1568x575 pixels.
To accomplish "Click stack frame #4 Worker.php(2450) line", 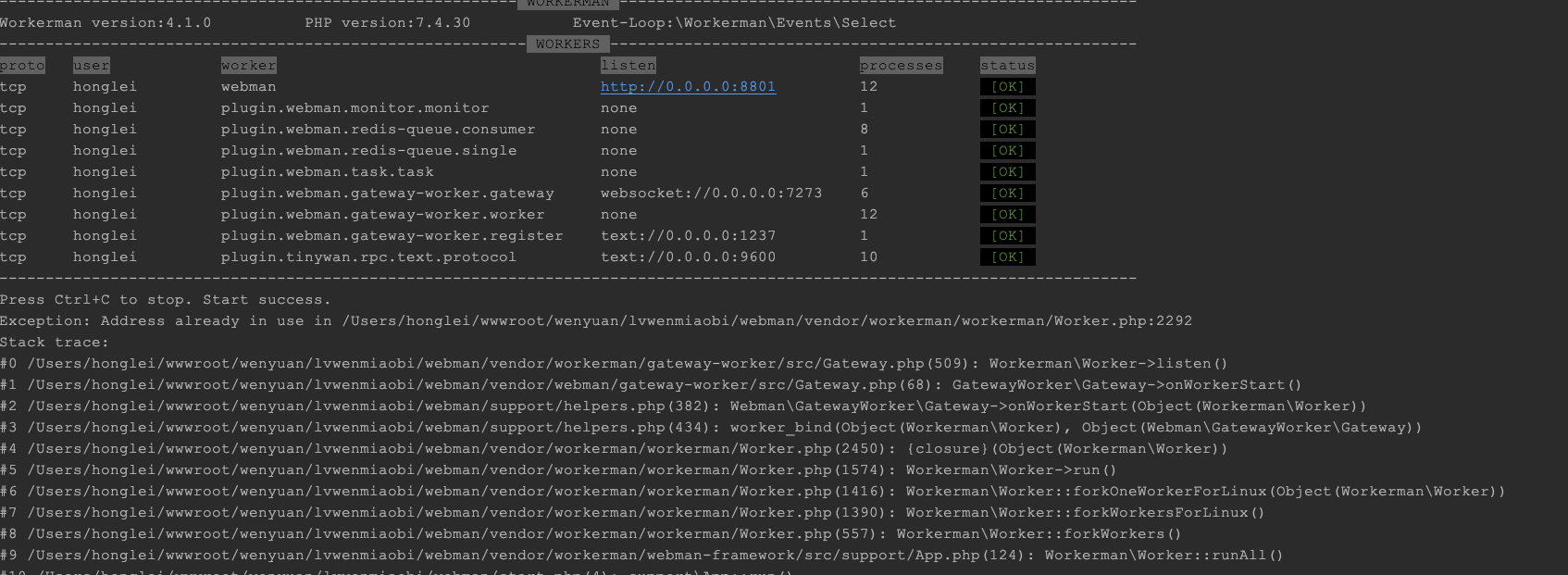I will [x=614, y=449].
